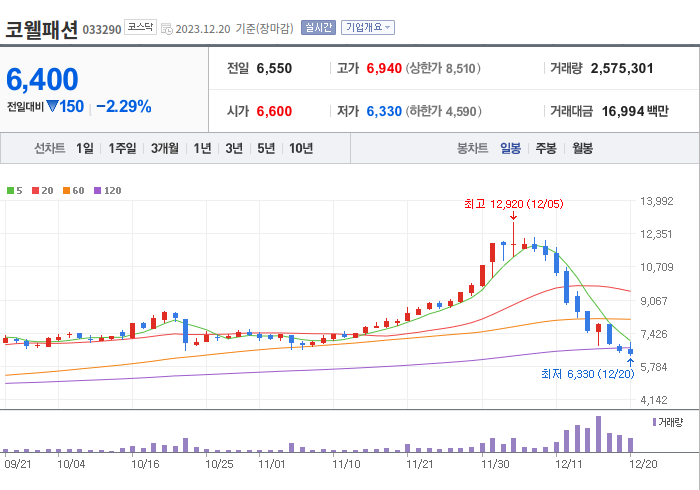Click the 전일 value 6,550
Image resolution: width=700 pixels, height=490 pixels.
pos(274,68)
